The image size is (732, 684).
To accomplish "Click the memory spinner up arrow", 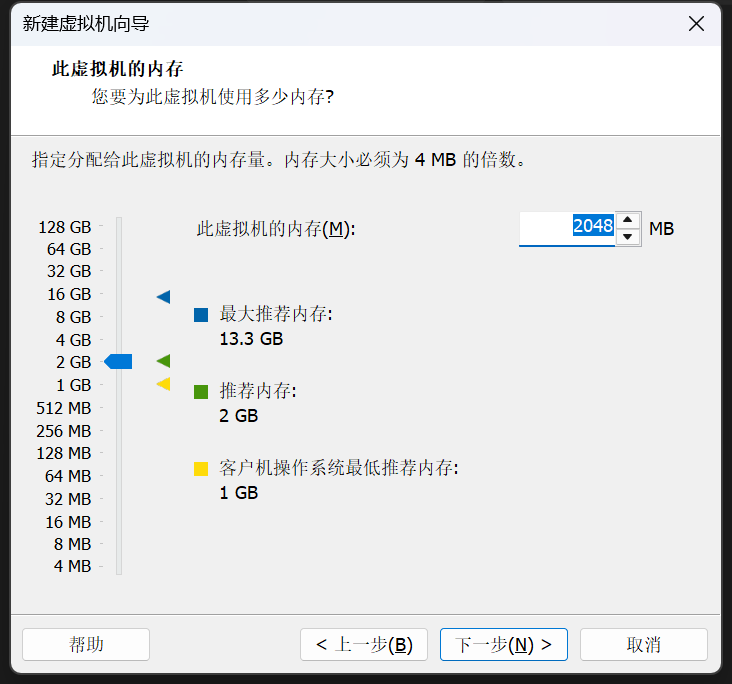I will click(x=627, y=220).
